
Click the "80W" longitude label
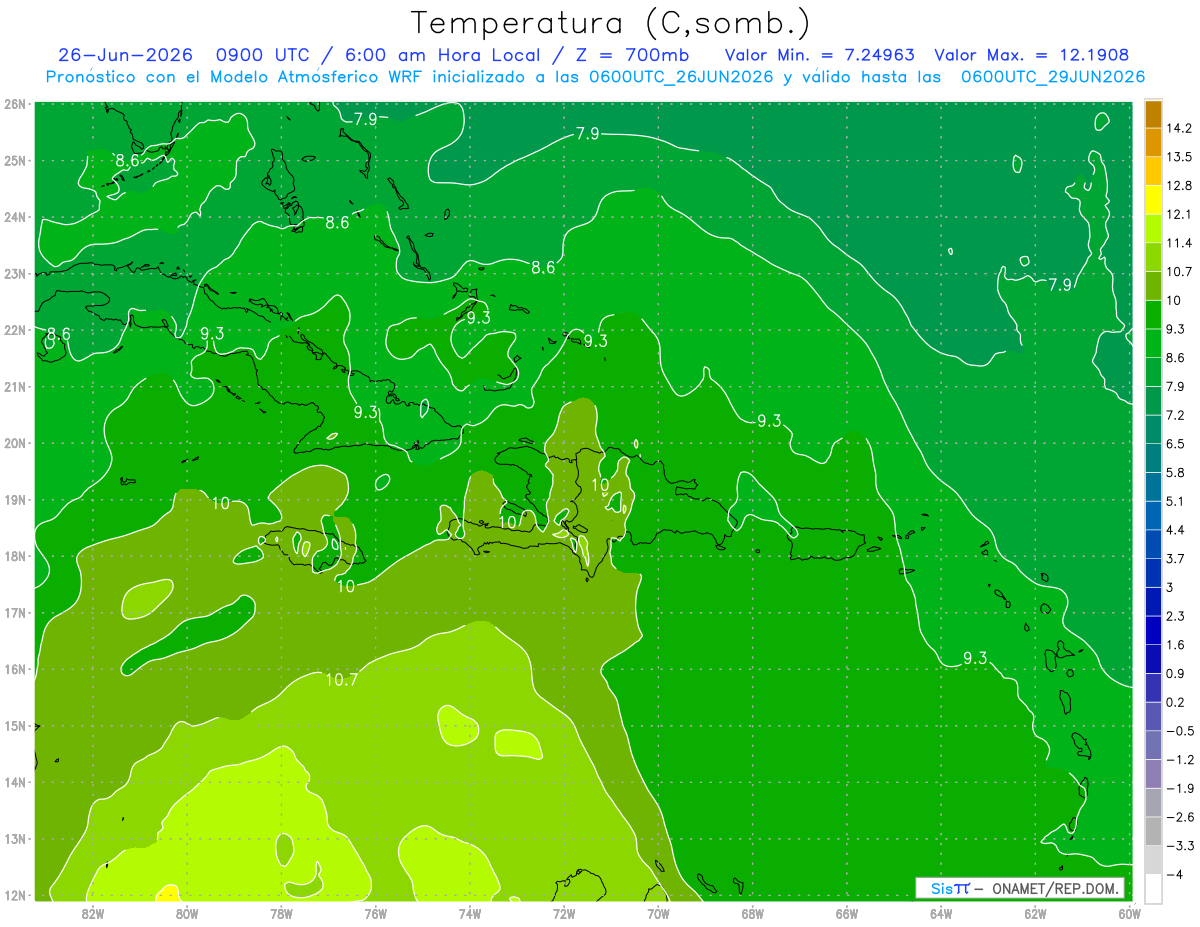[187, 913]
